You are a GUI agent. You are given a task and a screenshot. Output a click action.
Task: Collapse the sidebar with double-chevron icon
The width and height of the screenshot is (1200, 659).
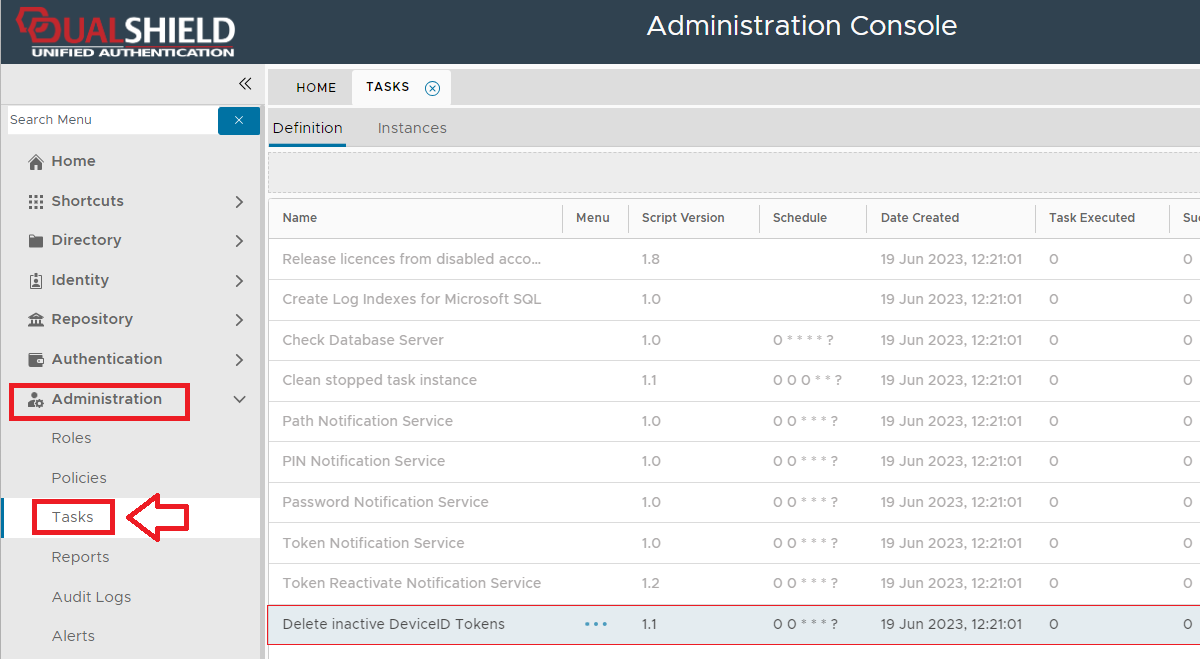click(245, 84)
